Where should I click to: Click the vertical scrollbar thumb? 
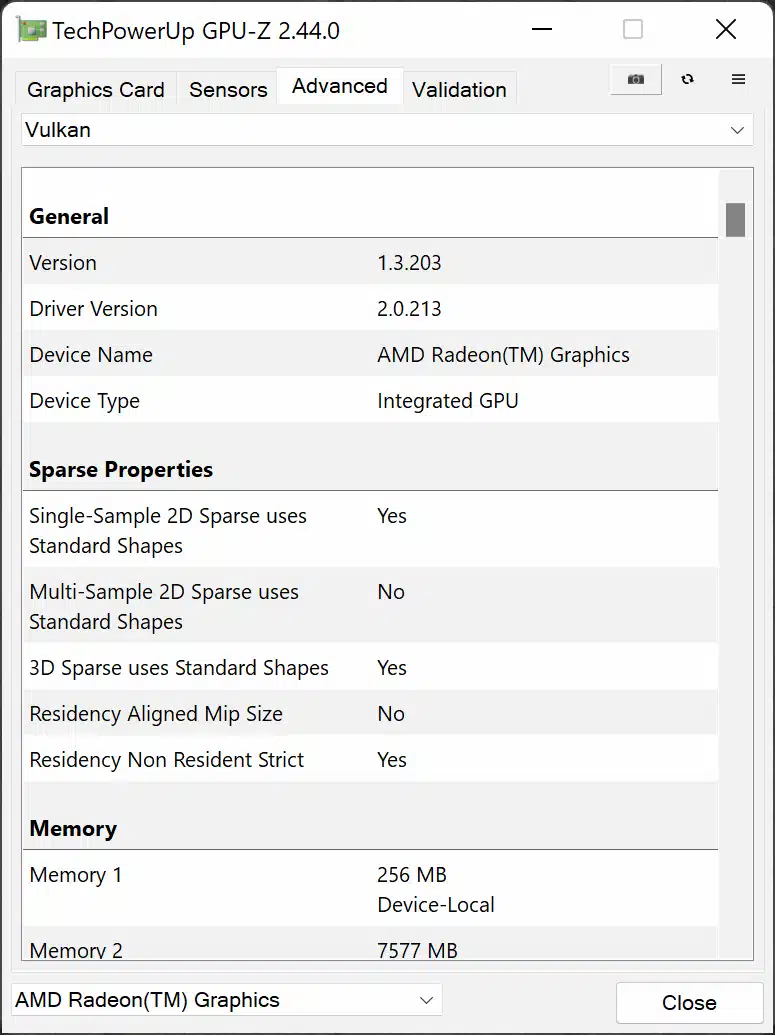735,220
